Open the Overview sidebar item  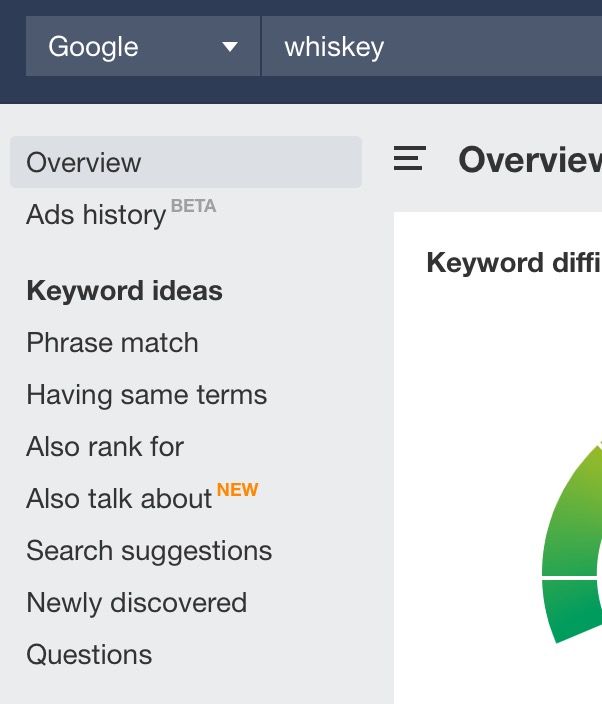point(186,162)
